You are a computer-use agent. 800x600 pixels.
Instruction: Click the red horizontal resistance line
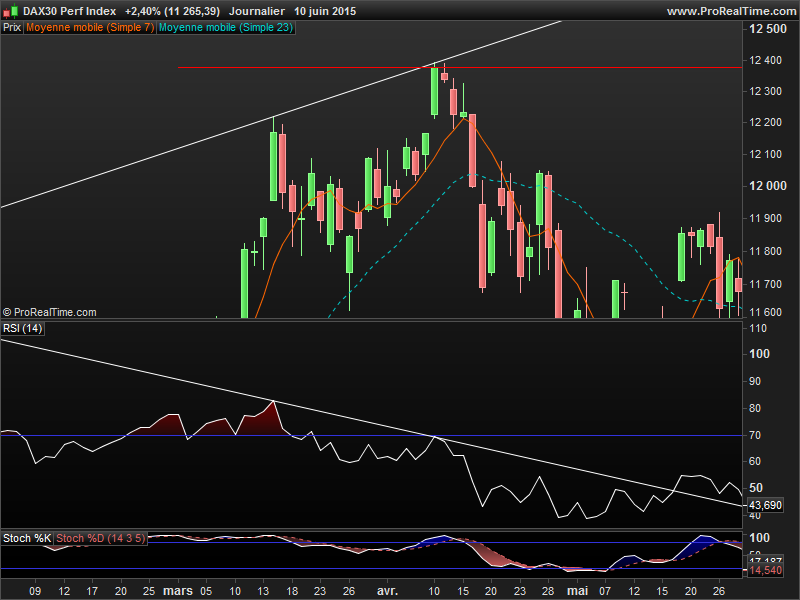460,67
